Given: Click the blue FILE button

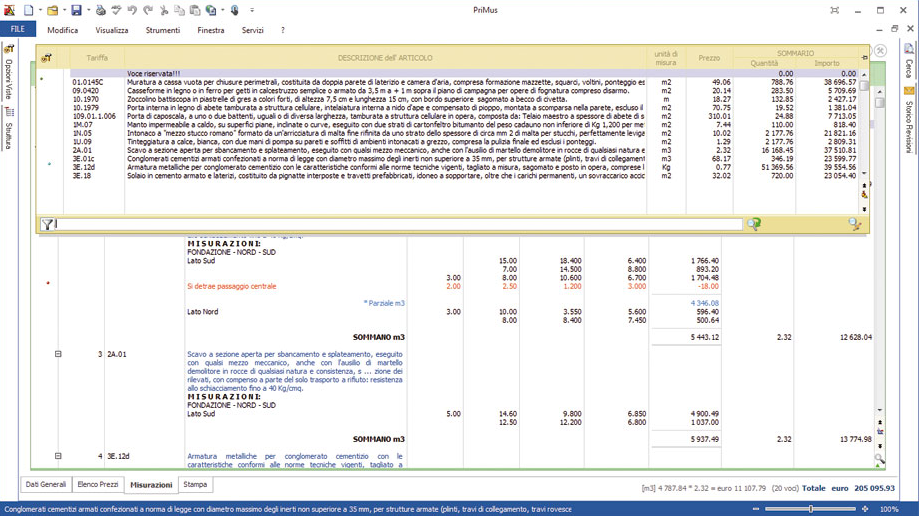Looking at the screenshot, I should (x=18, y=30).
